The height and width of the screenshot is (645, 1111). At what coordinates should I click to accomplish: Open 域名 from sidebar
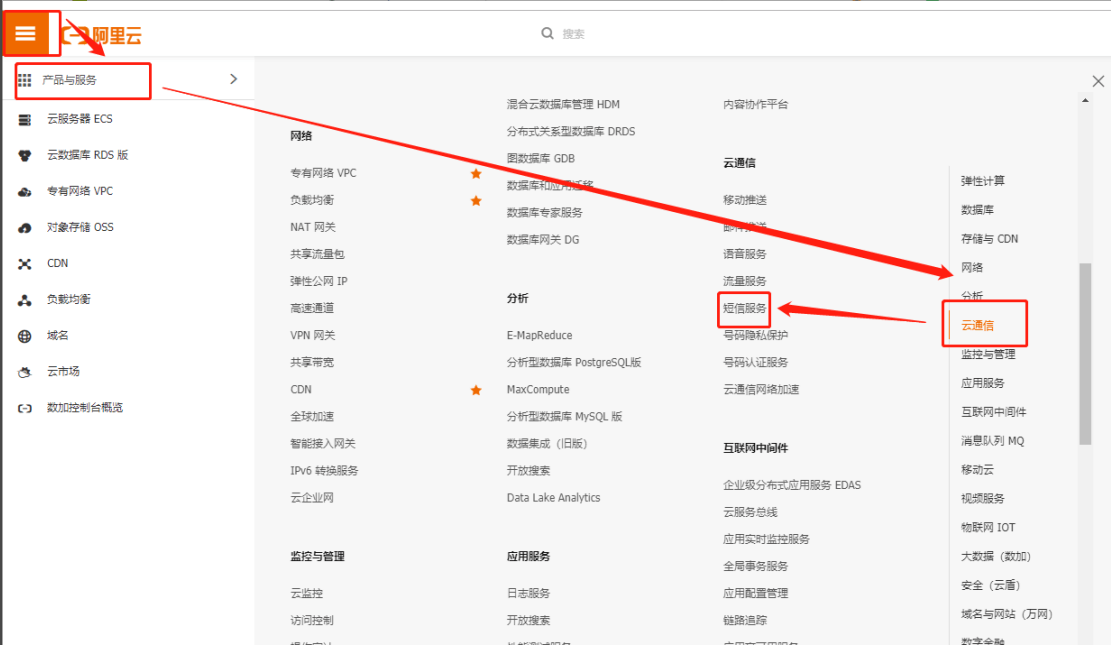[x=58, y=335]
